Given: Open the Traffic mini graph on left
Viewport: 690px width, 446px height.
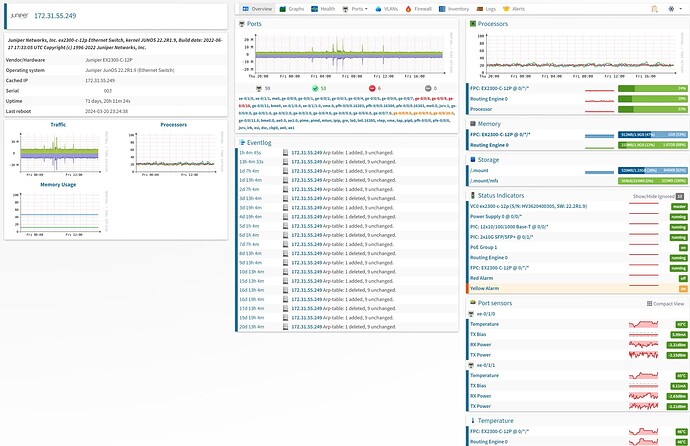Looking at the screenshot, I should point(58,154).
